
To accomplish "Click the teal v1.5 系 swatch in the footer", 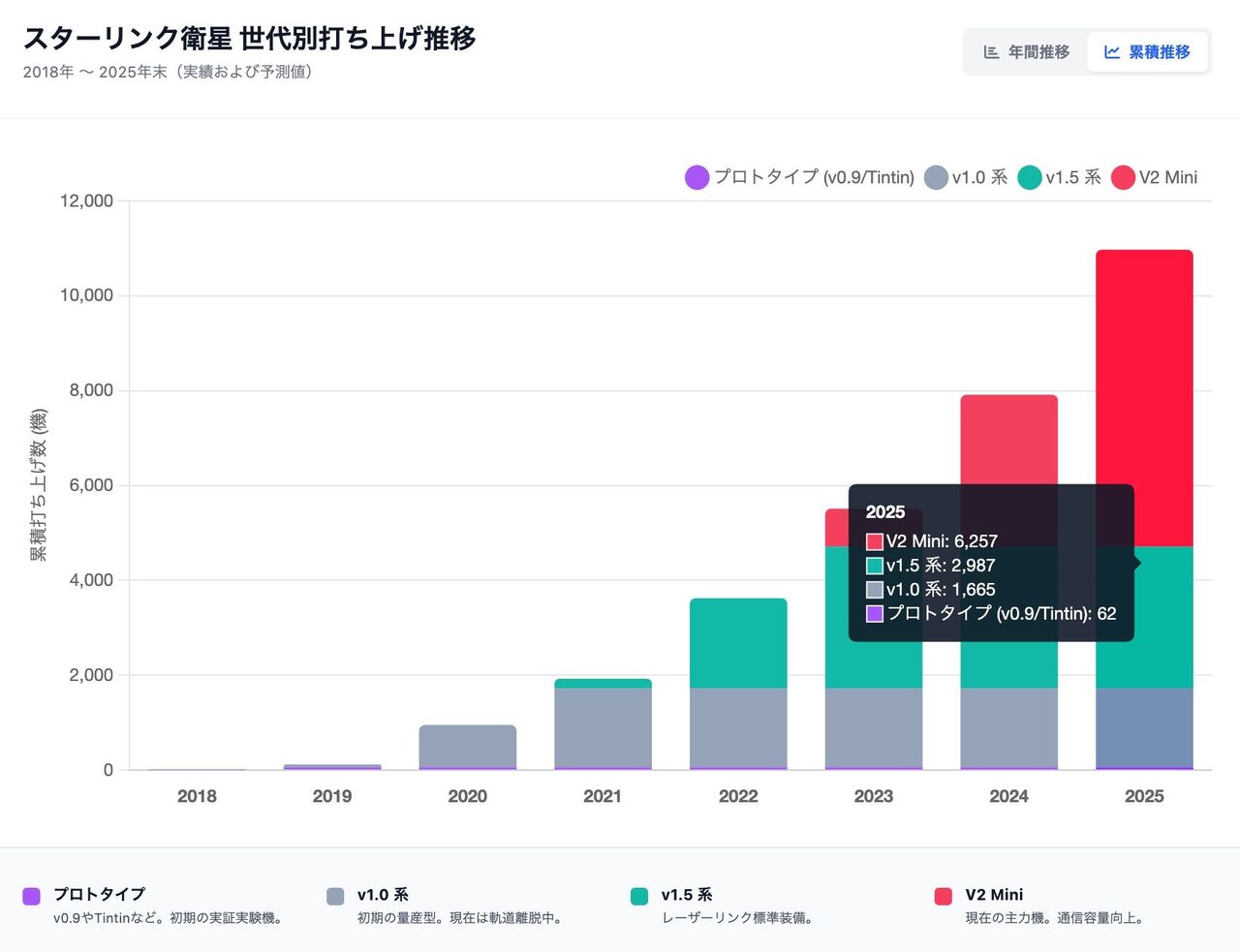I will point(639,896).
